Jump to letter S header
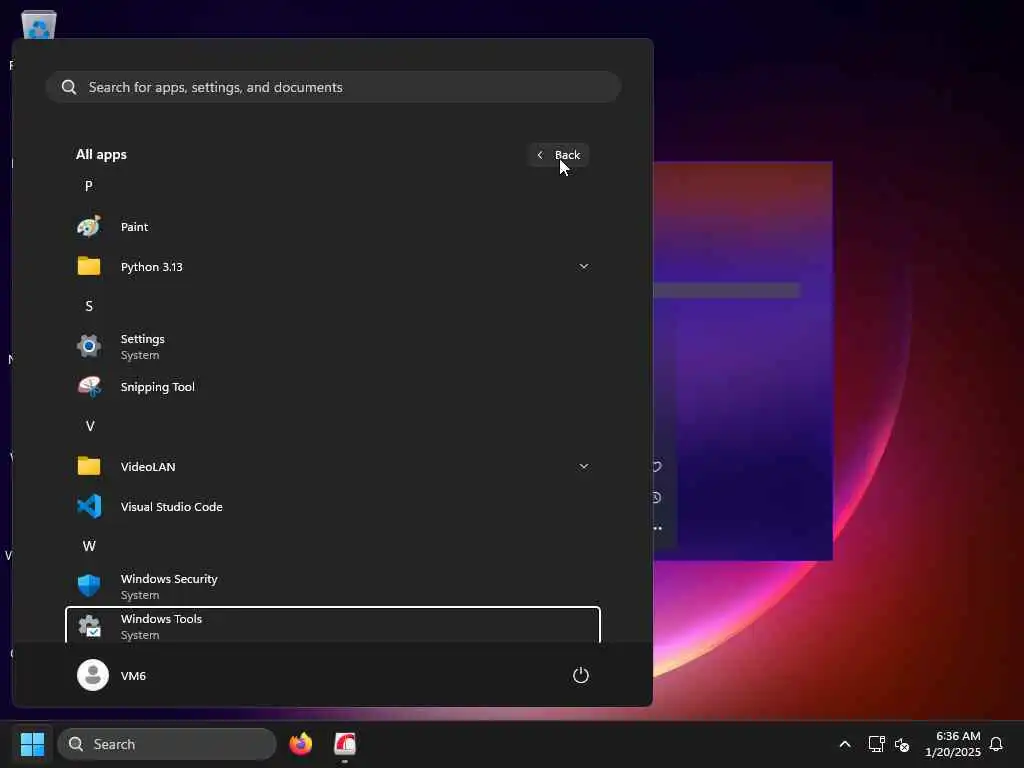Viewport: 1024px width, 768px height. coord(89,306)
